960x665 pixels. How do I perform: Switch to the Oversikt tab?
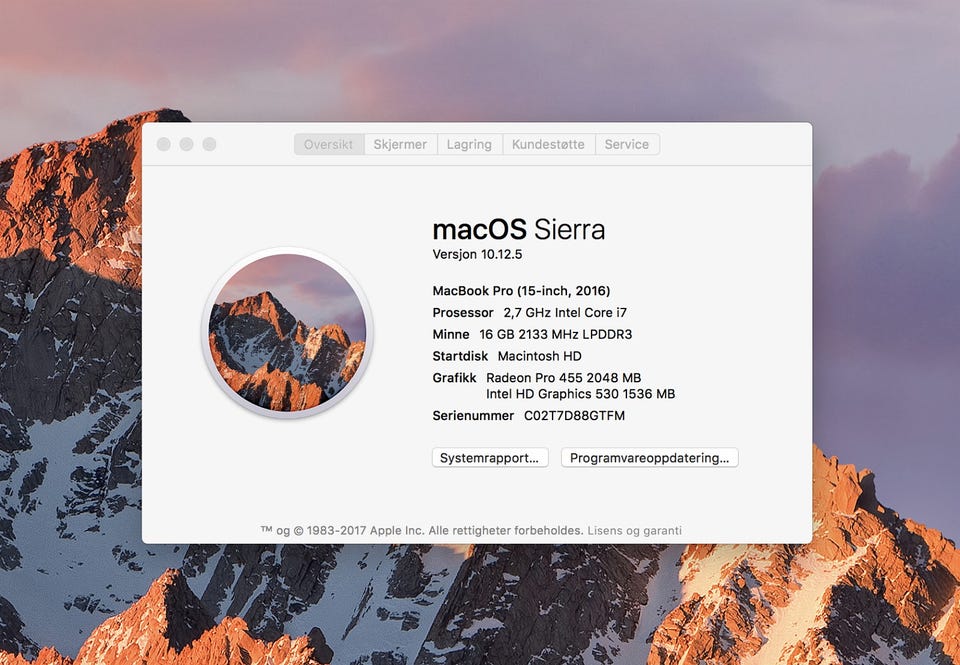329,145
